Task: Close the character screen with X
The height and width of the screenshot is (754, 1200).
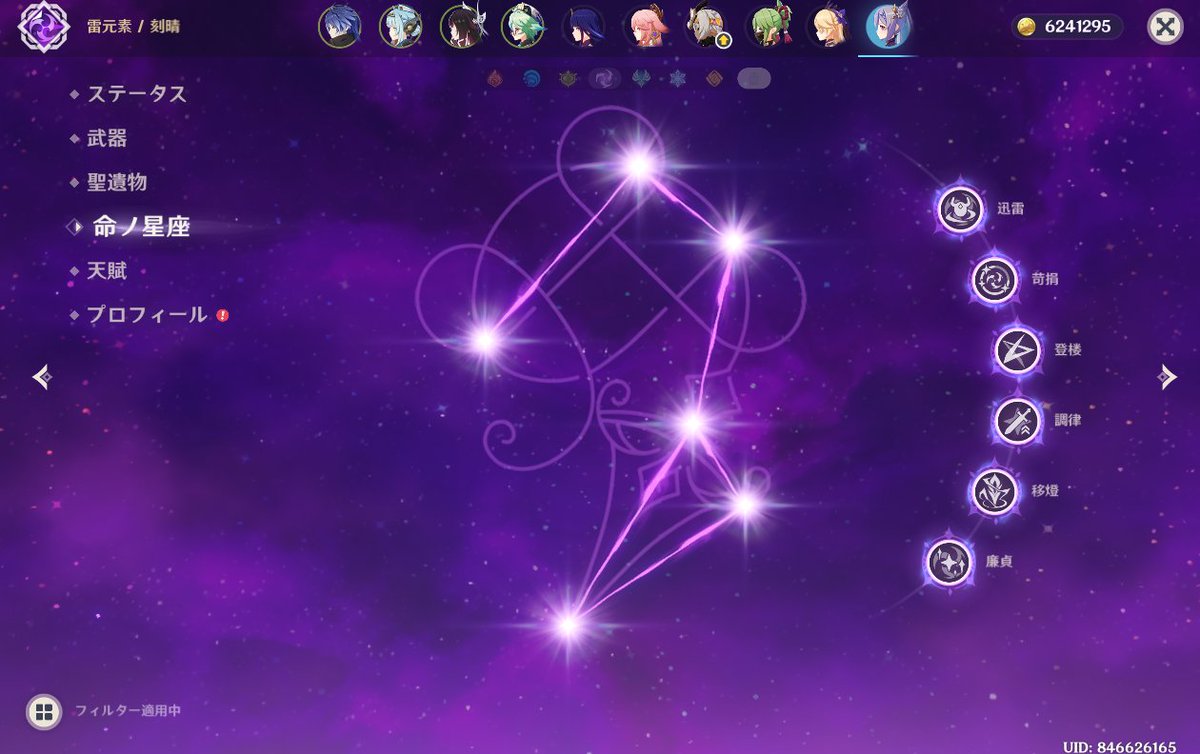Action: tap(1164, 27)
